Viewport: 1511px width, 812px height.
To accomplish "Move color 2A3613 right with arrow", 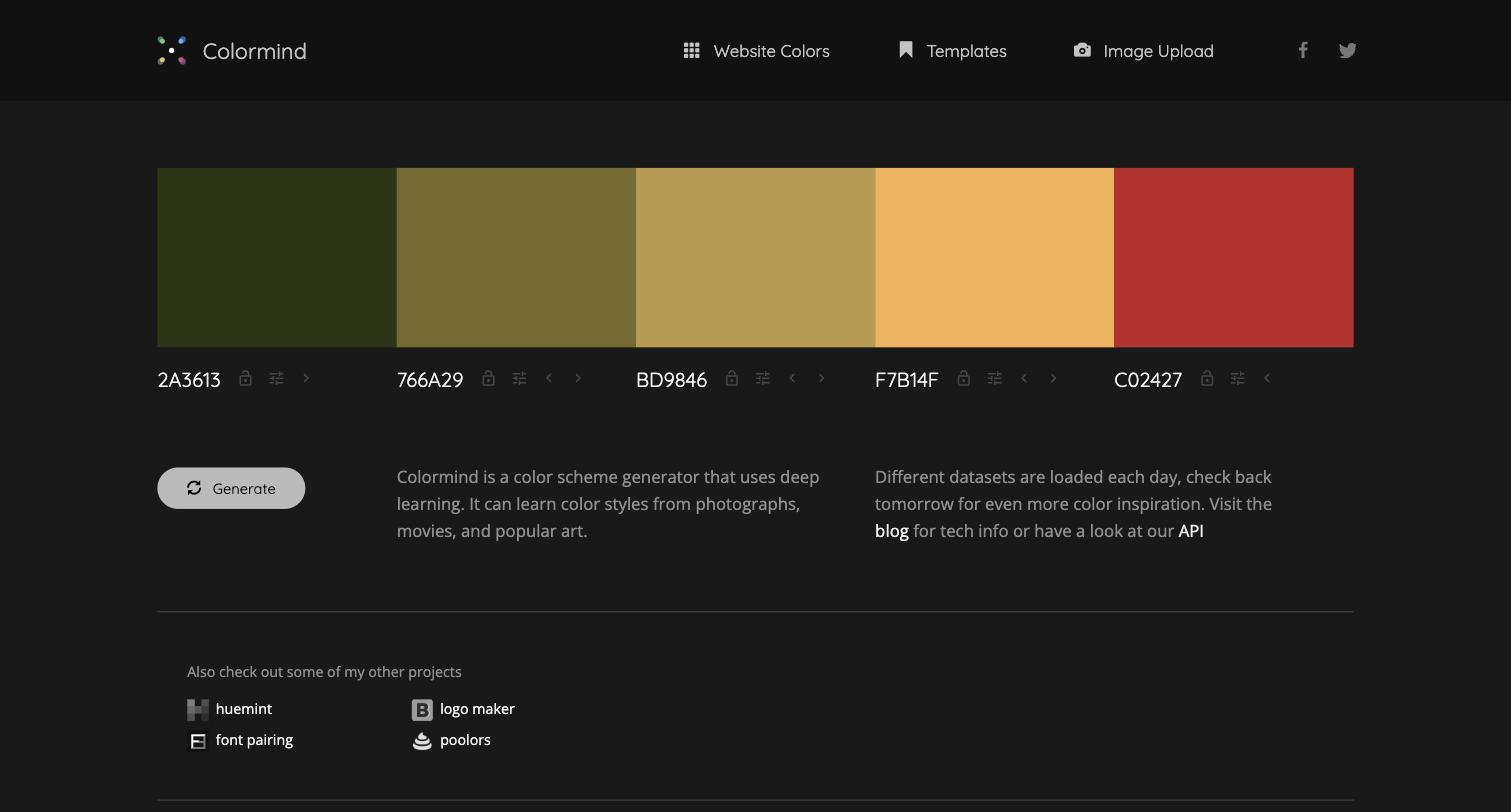I will [306, 378].
